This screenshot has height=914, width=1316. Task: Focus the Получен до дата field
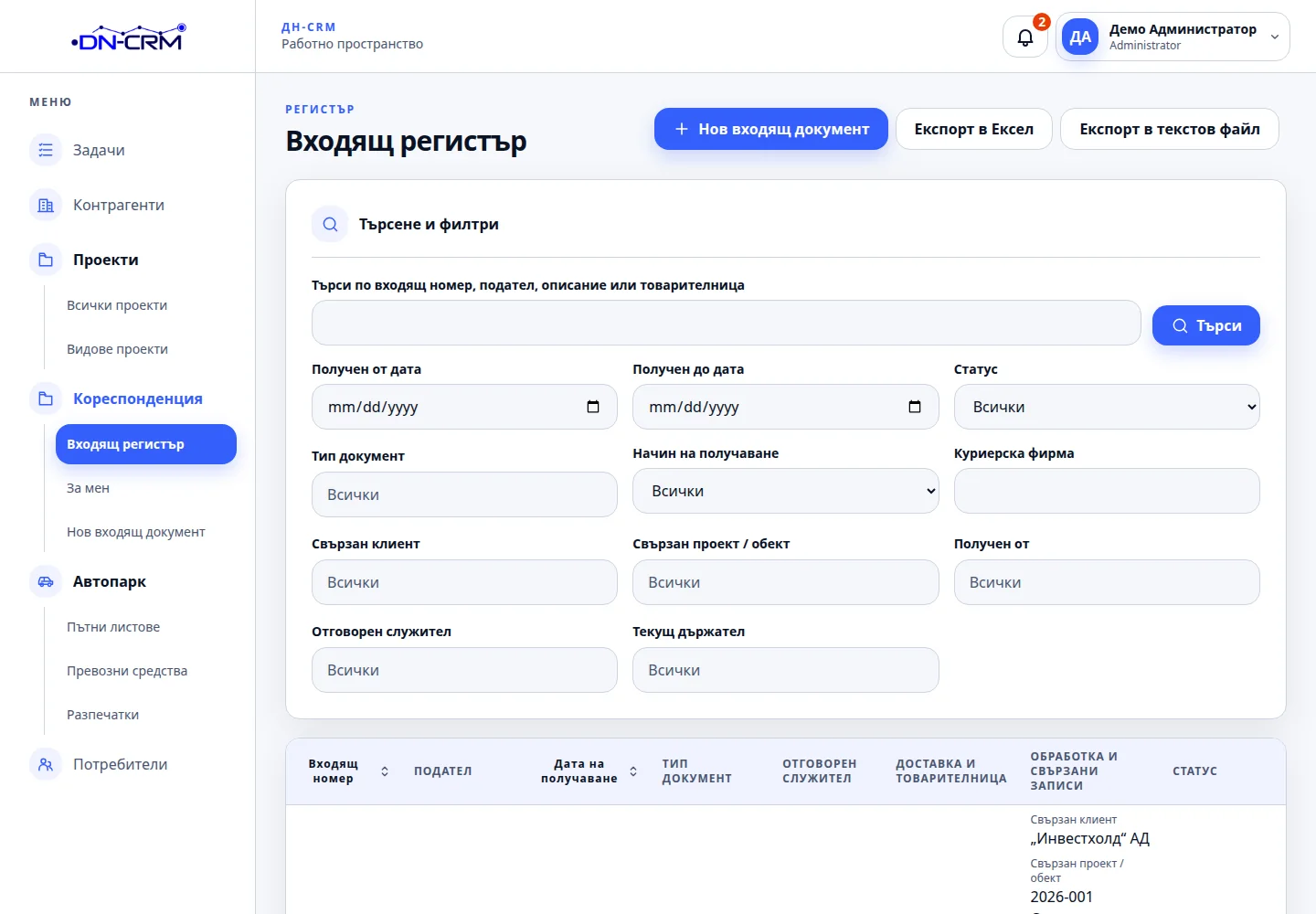[785, 407]
